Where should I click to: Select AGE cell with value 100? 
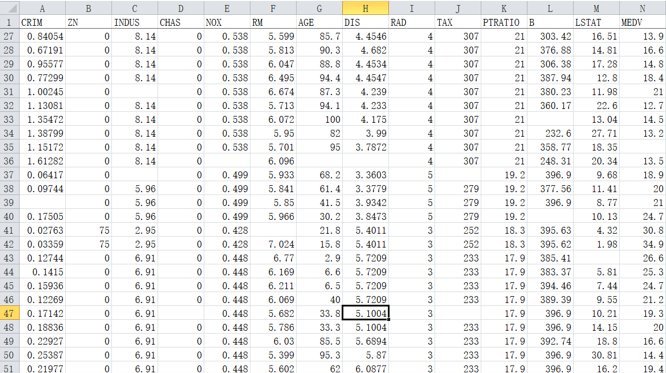point(319,119)
